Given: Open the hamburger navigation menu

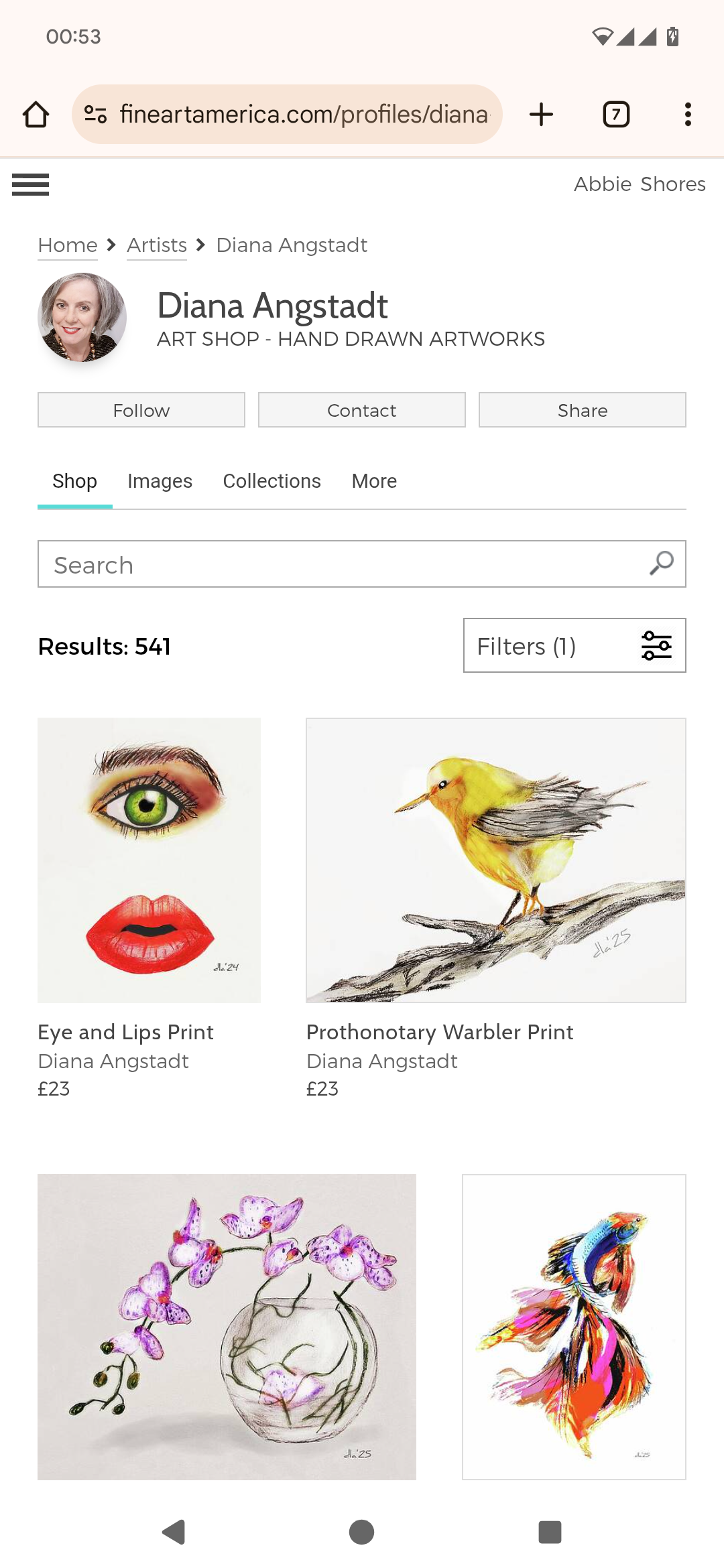Looking at the screenshot, I should (x=31, y=184).
